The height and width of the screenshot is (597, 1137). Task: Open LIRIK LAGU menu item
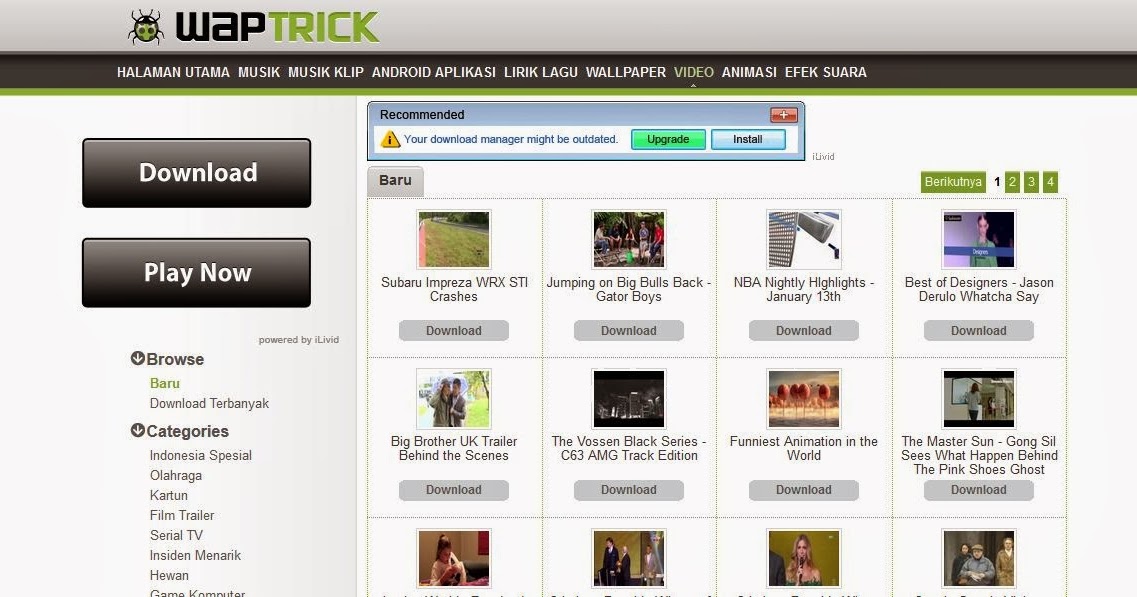[x=541, y=73]
